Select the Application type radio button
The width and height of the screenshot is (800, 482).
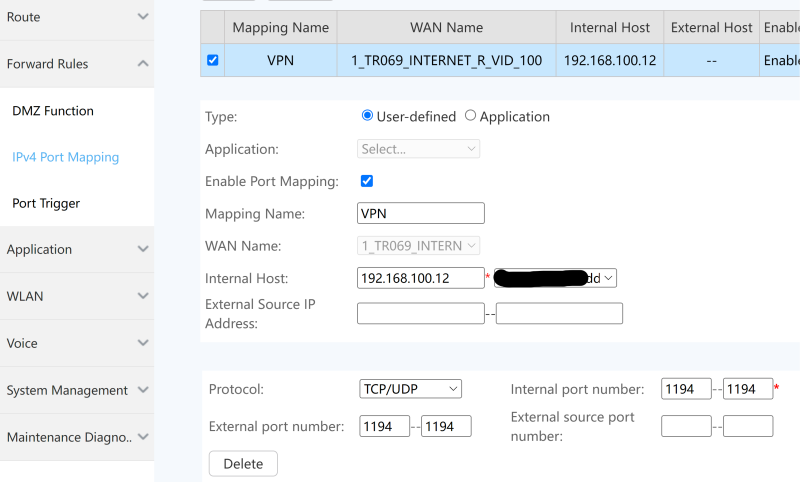[x=470, y=116]
